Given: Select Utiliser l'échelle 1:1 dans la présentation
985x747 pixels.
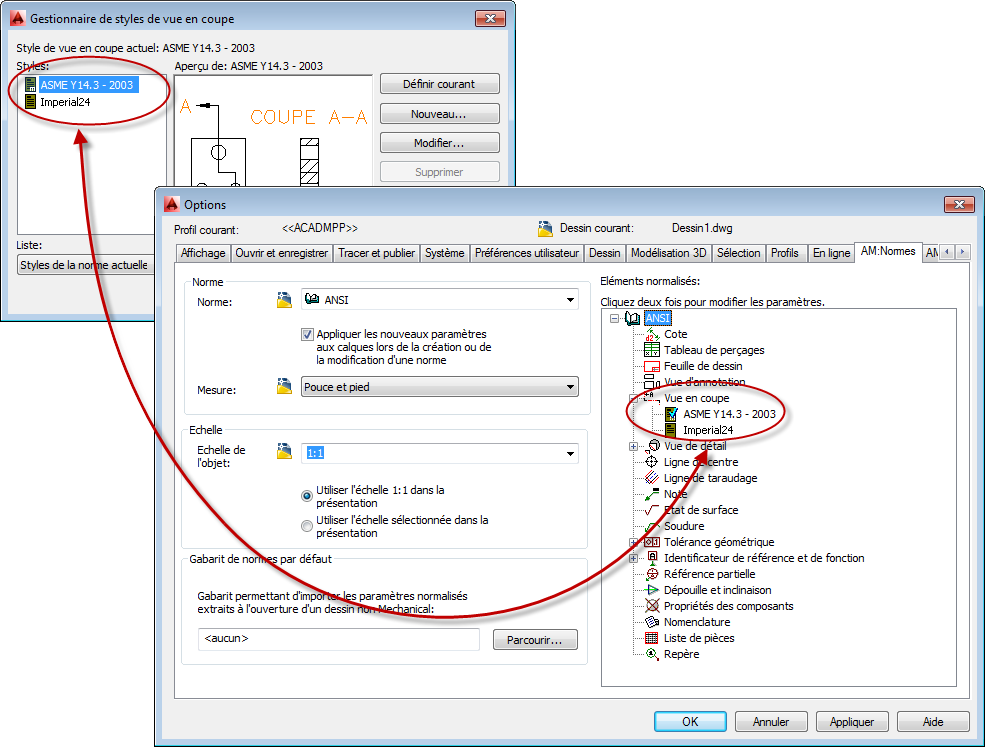Looking at the screenshot, I should (307, 496).
